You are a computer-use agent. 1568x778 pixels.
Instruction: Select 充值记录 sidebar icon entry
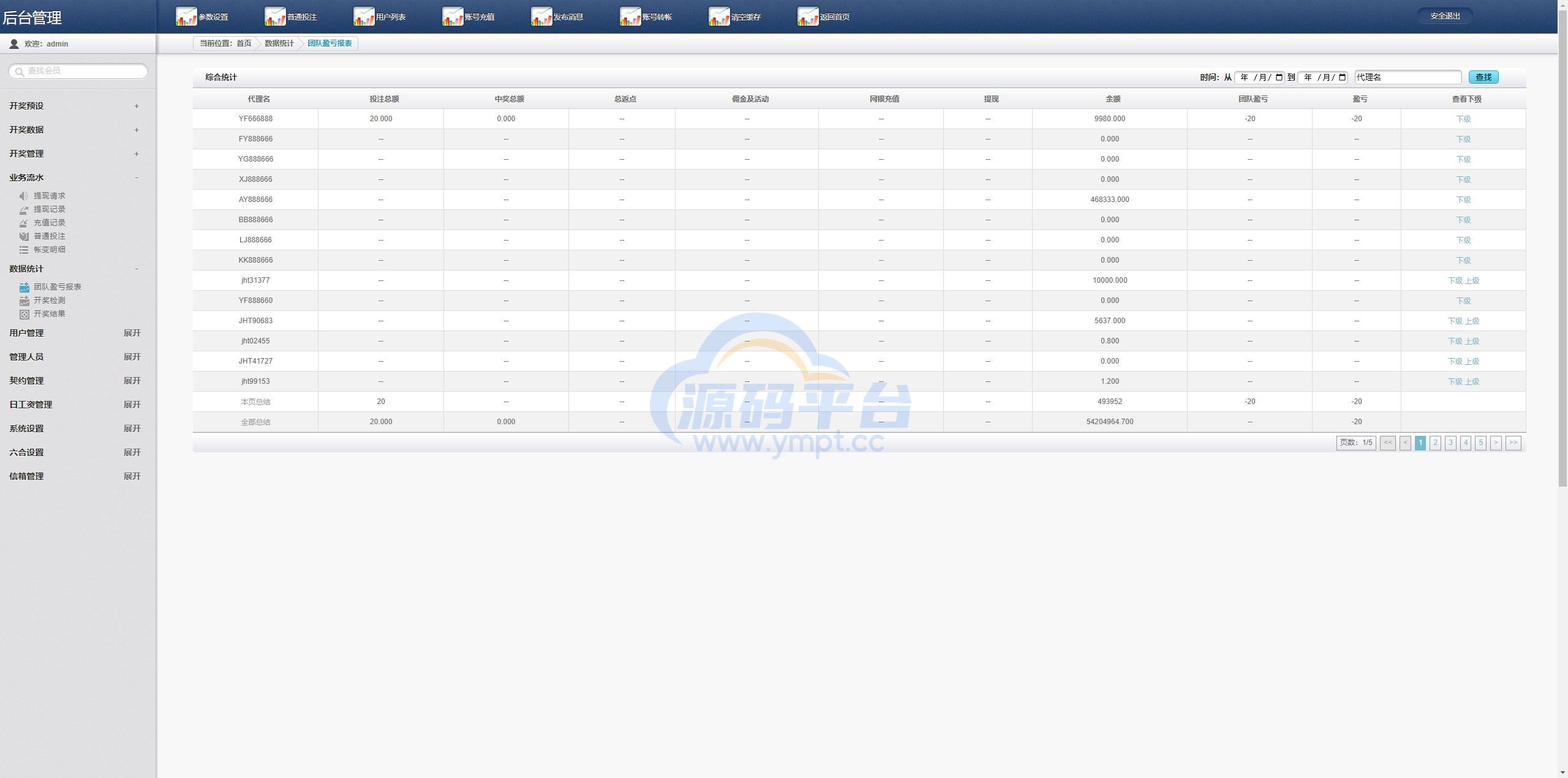pyautogui.click(x=24, y=223)
